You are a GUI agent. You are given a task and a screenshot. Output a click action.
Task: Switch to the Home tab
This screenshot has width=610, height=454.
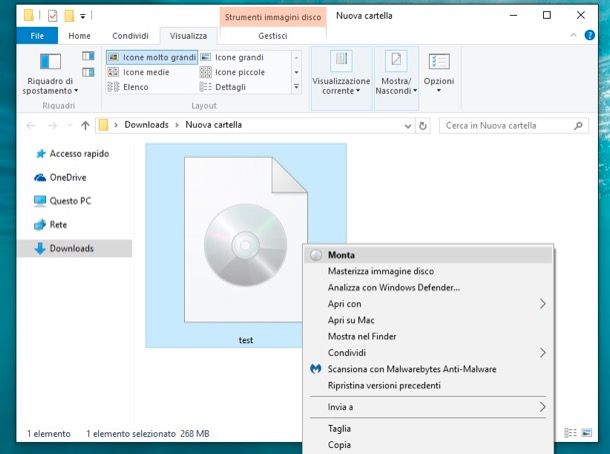point(79,36)
